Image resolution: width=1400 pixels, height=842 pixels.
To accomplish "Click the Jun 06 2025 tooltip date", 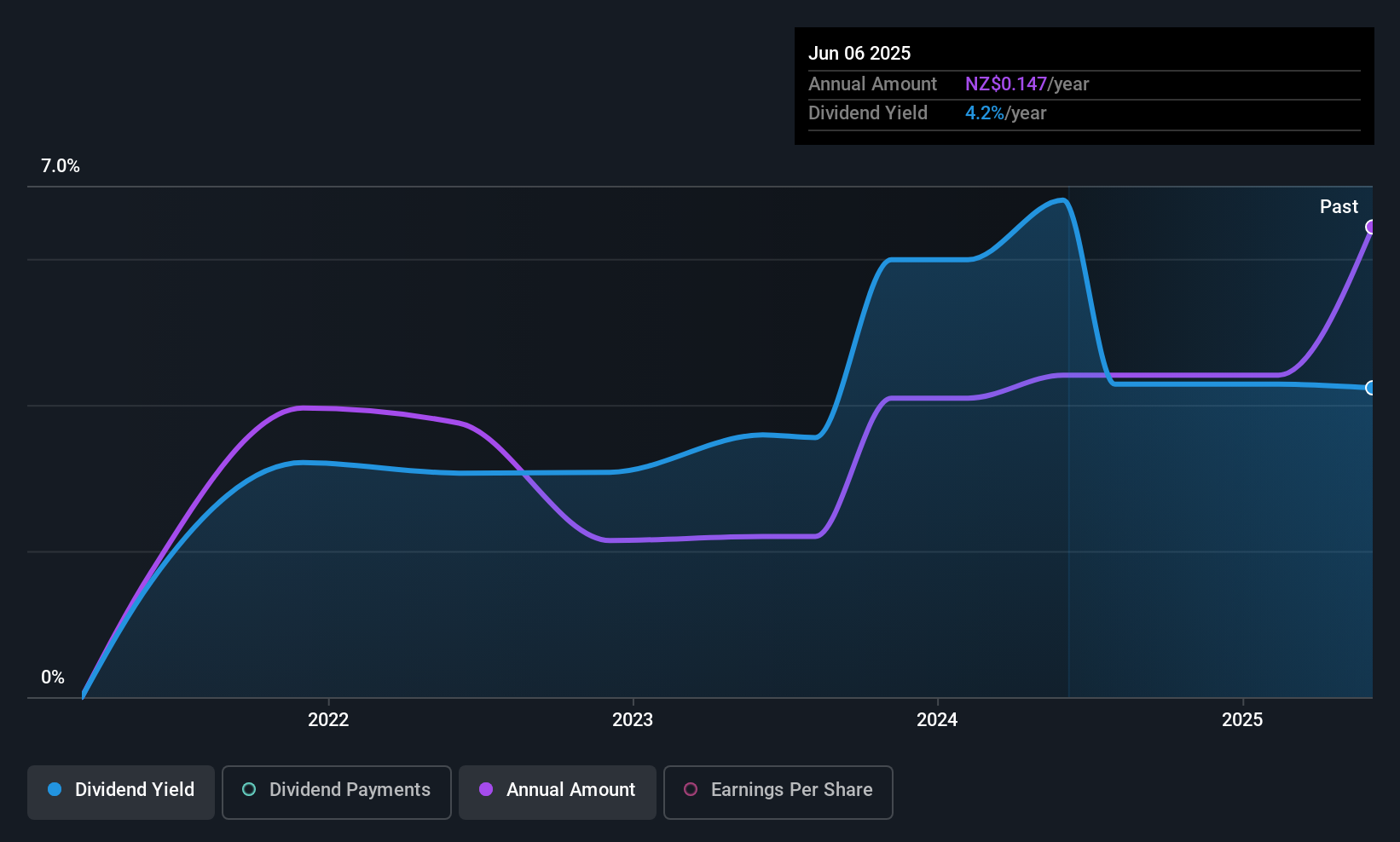I will (x=859, y=53).
